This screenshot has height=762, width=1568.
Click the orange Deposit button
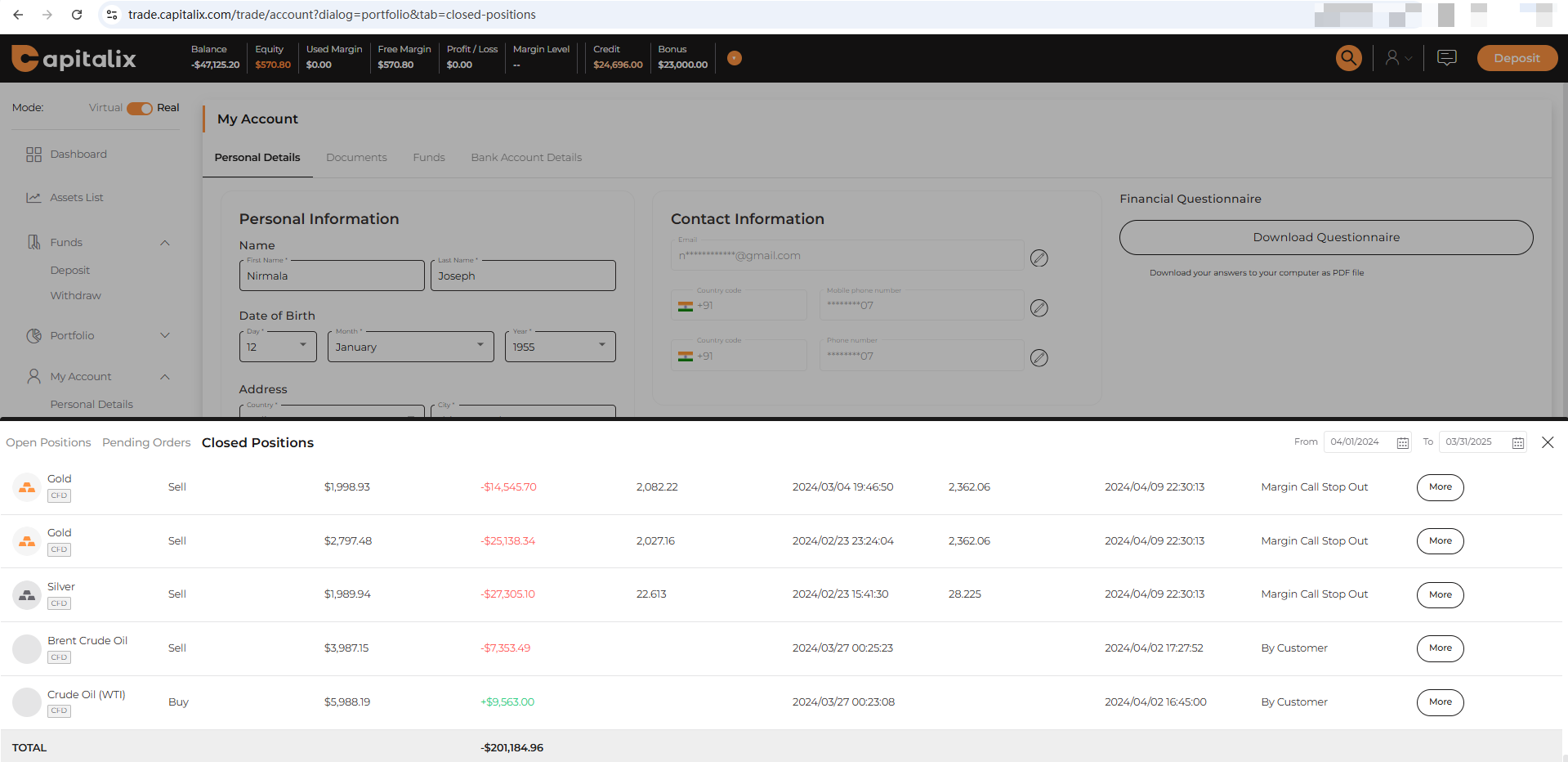point(1516,58)
